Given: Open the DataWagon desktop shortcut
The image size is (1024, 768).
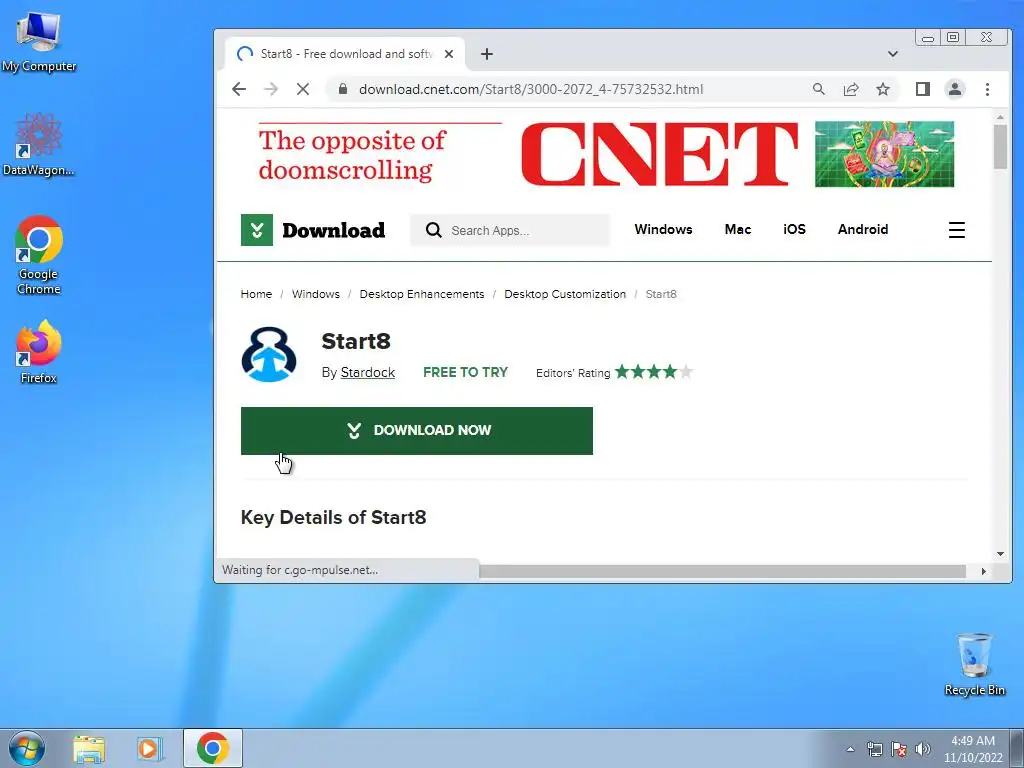Looking at the screenshot, I should click(38, 145).
